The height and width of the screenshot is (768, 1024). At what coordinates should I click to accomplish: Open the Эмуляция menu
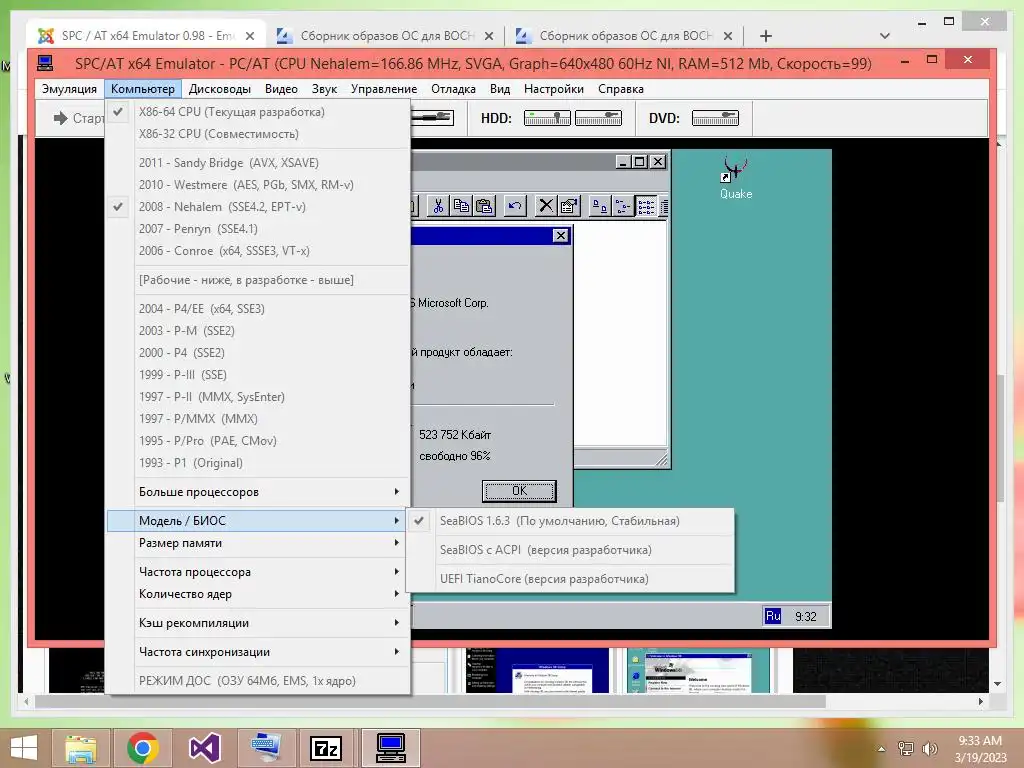[69, 89]
